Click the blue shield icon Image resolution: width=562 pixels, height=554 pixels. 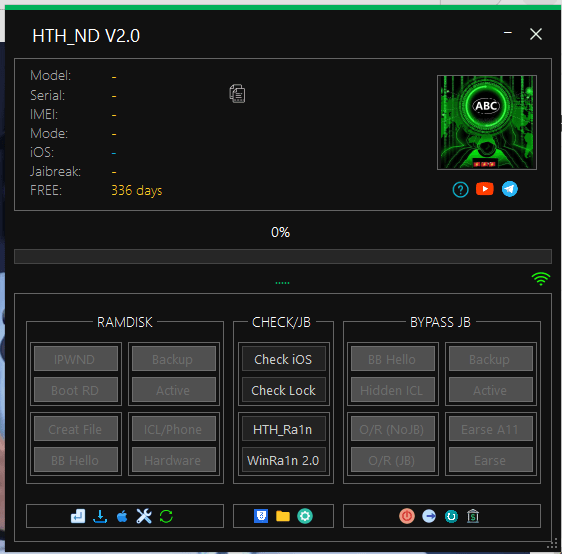[x=261, y=516]
